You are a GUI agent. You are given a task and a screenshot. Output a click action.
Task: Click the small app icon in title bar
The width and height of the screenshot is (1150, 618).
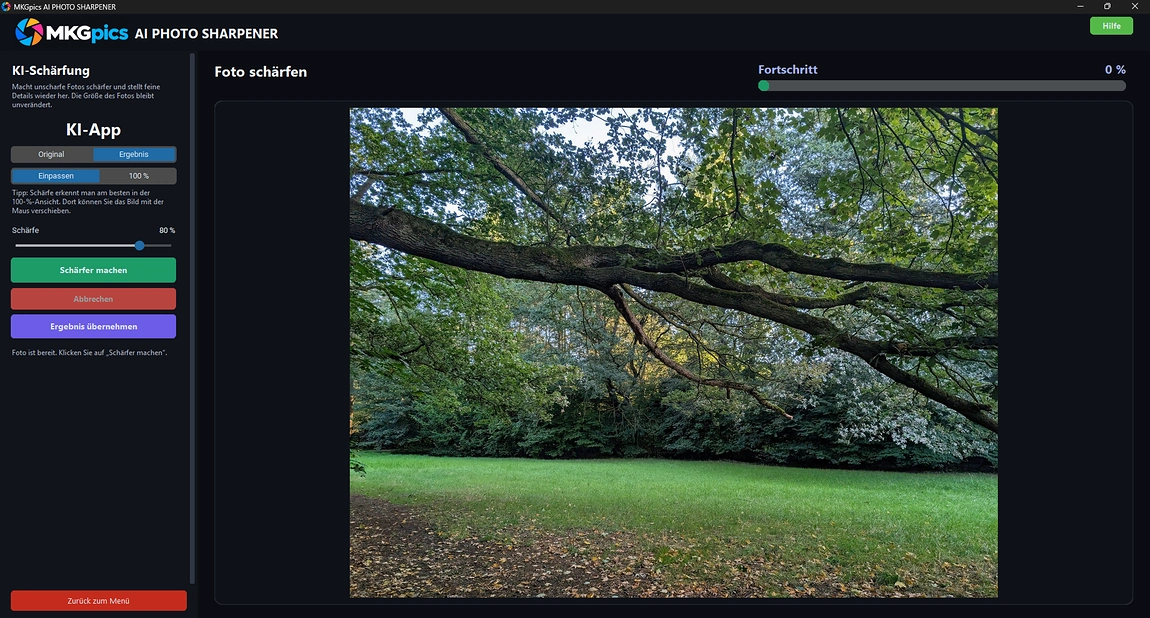point(7,7)
